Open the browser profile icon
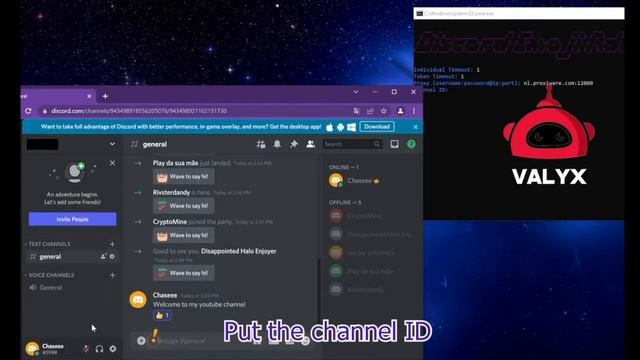This screenshot has height=360, width=640. 400,111
